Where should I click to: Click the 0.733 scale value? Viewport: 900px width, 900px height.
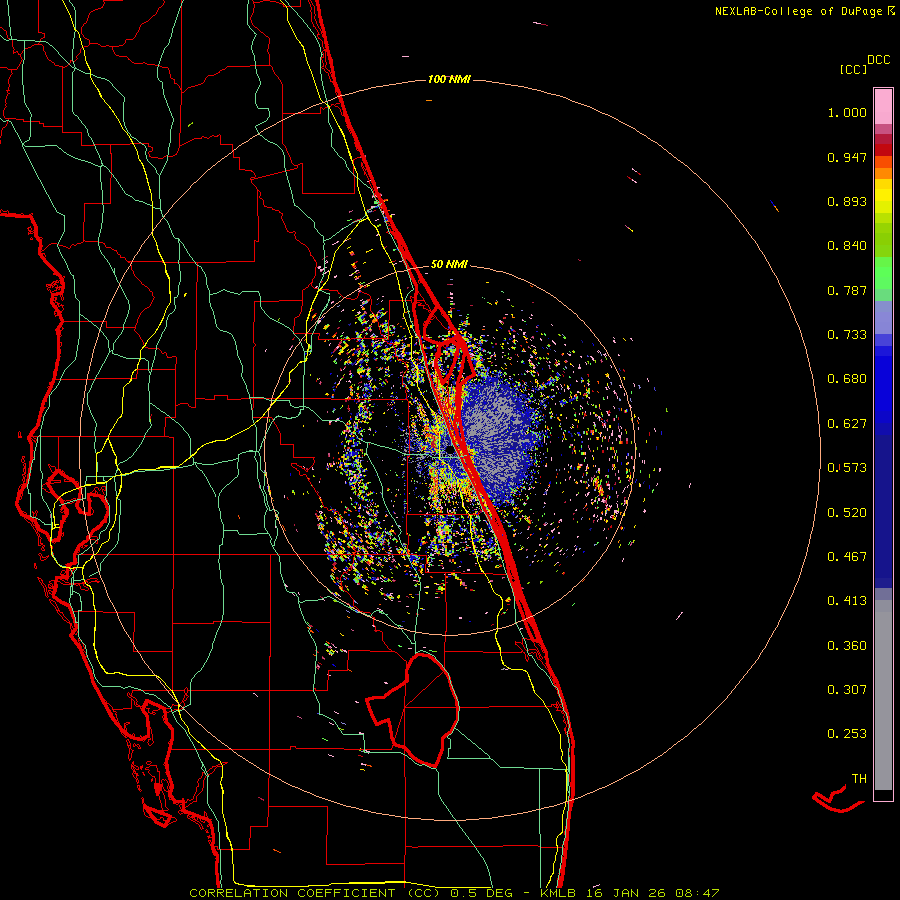click(847, 335)
